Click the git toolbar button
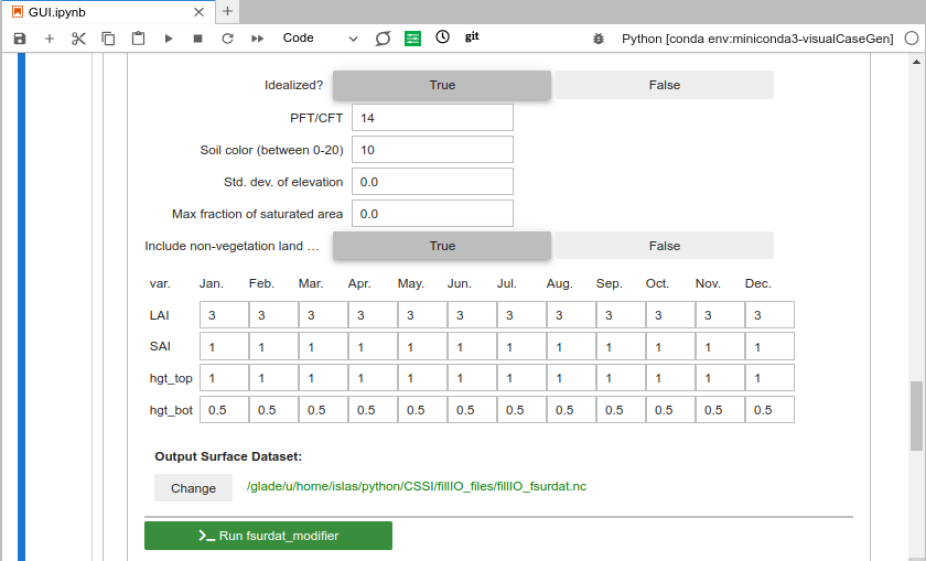This screenshot has width=926, height=561. pos(472,37)
